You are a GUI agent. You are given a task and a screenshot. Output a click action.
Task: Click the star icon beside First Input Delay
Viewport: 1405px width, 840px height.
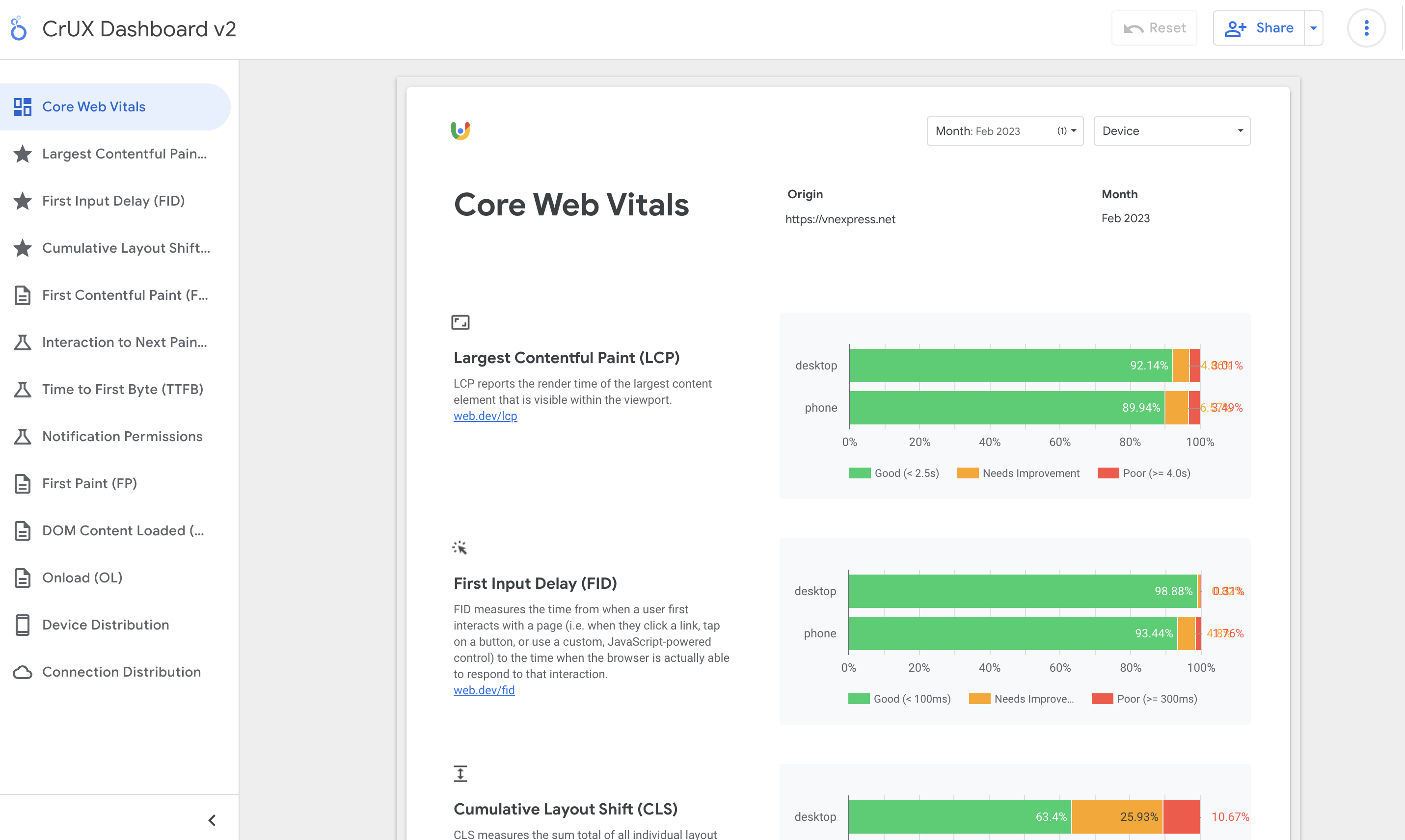click(x=23, y=201)
